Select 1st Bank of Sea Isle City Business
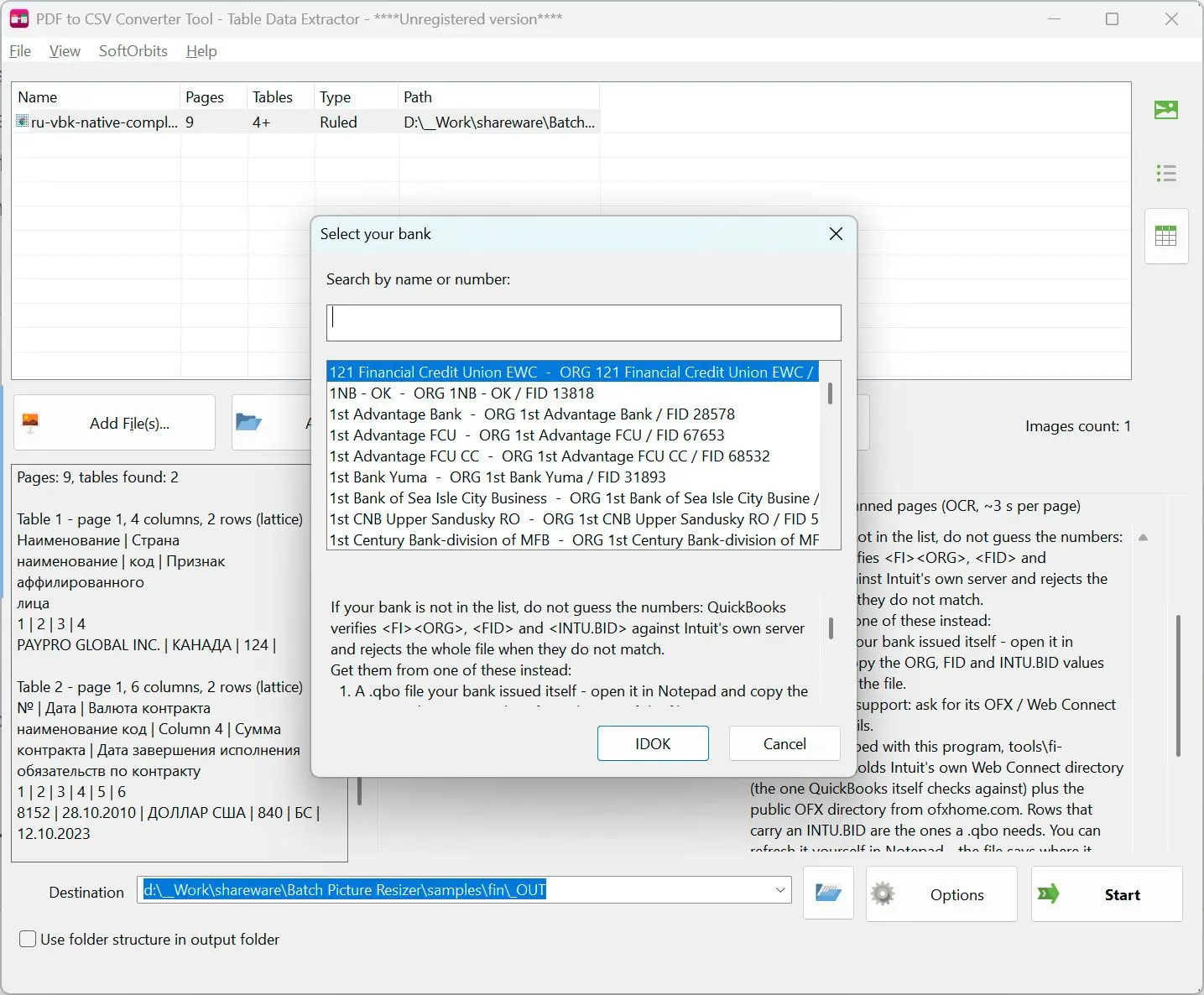The width and height of the screenshot is (1204, 995). tap(572, 498)
